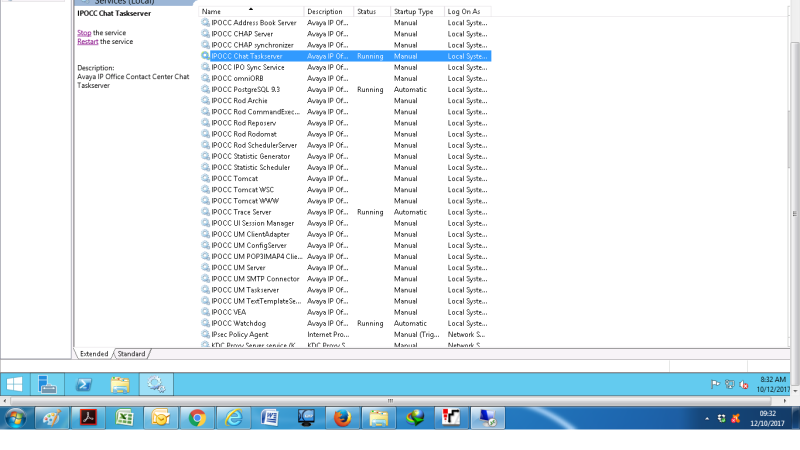Select IPOCC UI Session Manager service

345,223
